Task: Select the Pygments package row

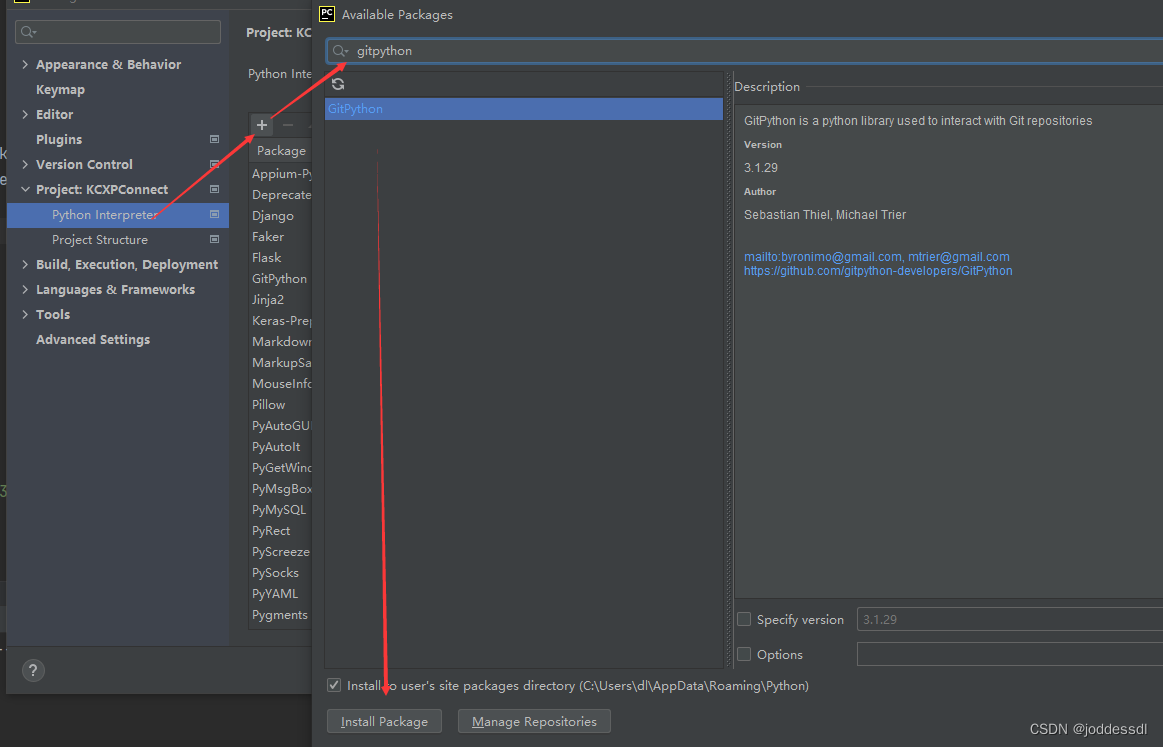Action: 280,615
